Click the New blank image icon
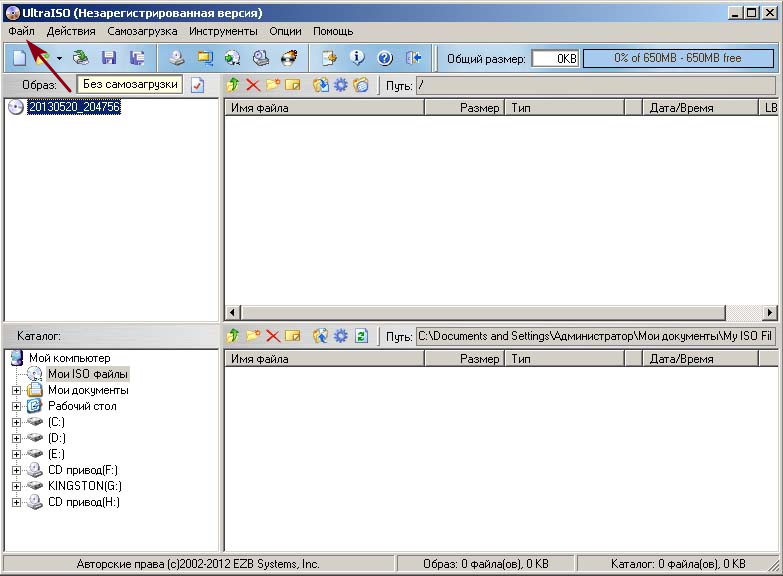Image resolution: width=783 pixels, height=576 pixels. pyautogui.click(x=19, y=58)
